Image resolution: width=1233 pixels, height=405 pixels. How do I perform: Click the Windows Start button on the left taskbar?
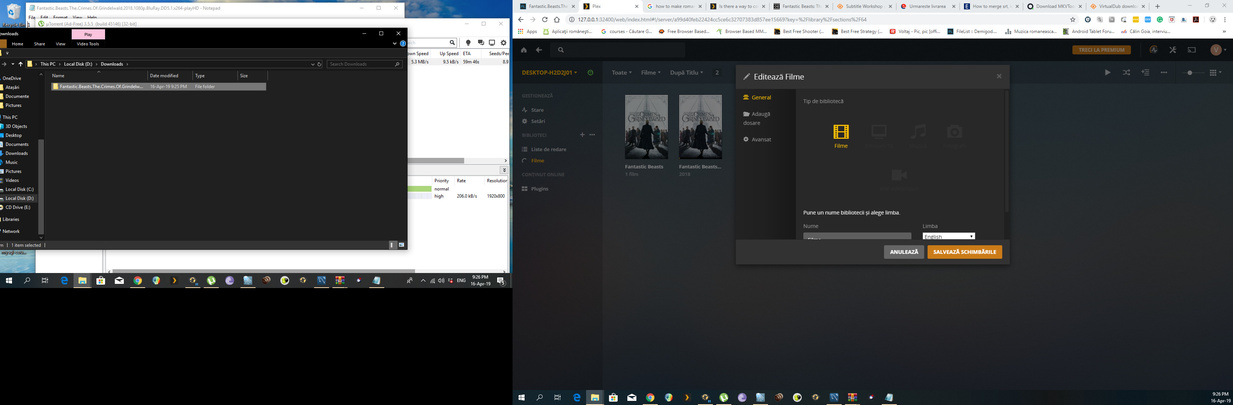pyautogui.click(x=9, y=281)
